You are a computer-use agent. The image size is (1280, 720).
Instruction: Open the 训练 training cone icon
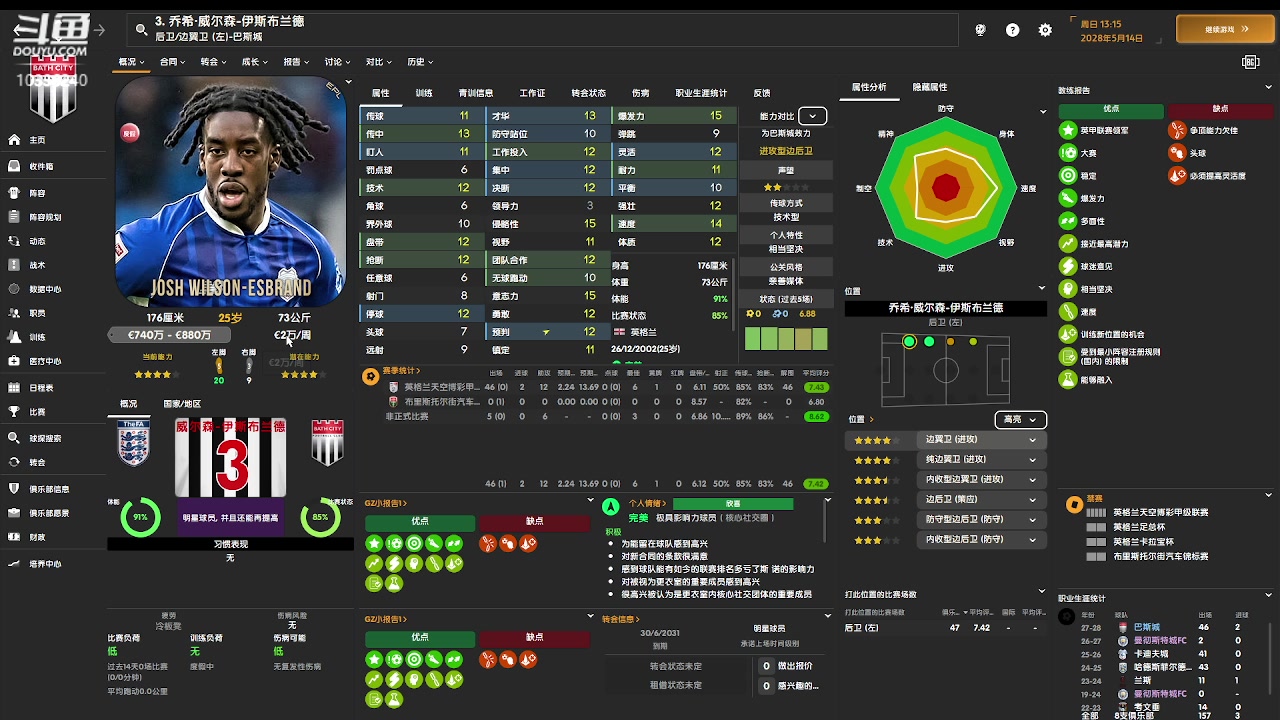[14, 337]
